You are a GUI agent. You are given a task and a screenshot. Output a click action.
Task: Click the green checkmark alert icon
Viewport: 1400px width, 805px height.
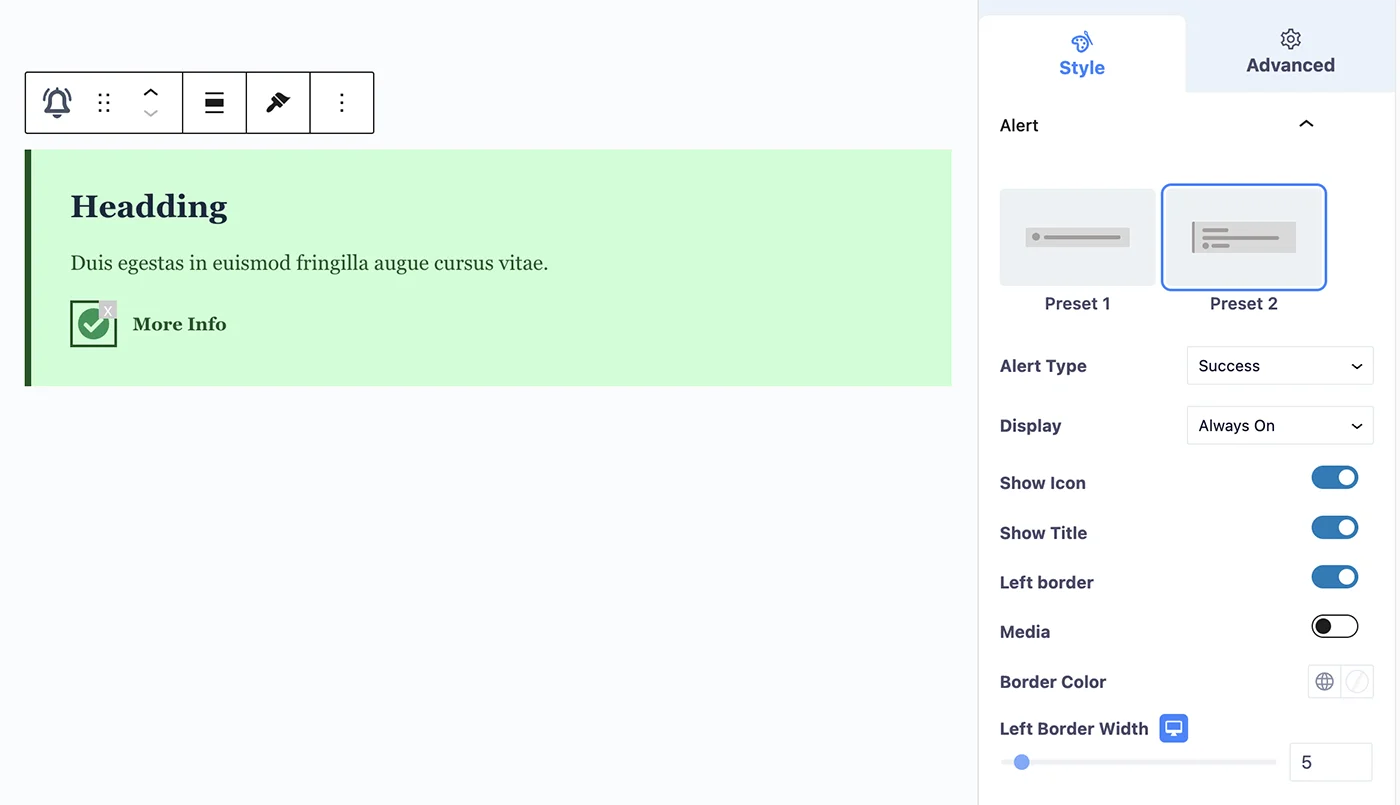pyautogui.click(x=93, y=324)
